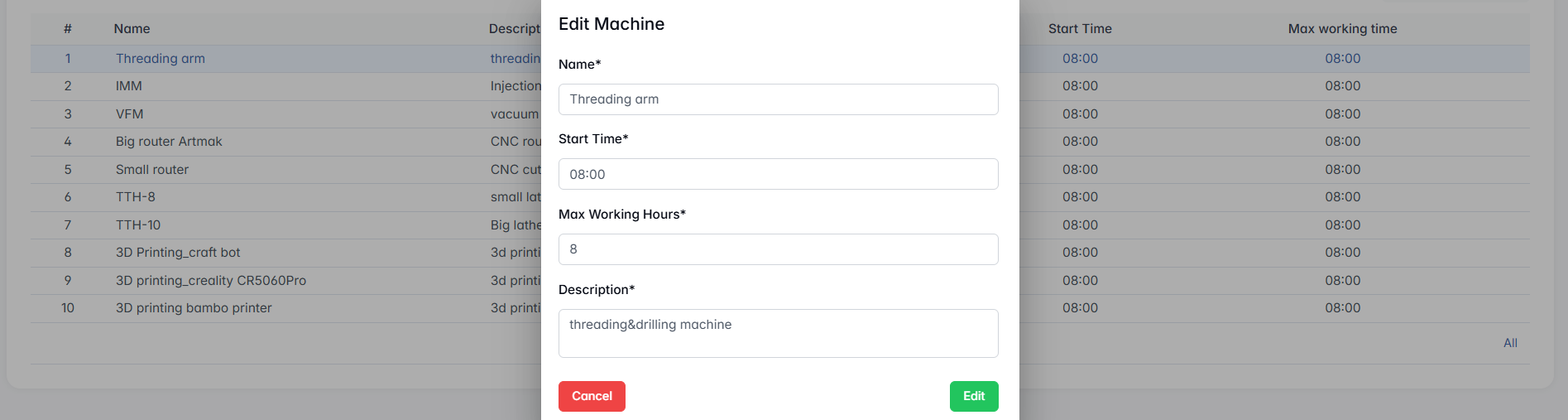1568x420 pixels.
Task: Open 3D Printing_craft bot row
Action: pos(178,253)
